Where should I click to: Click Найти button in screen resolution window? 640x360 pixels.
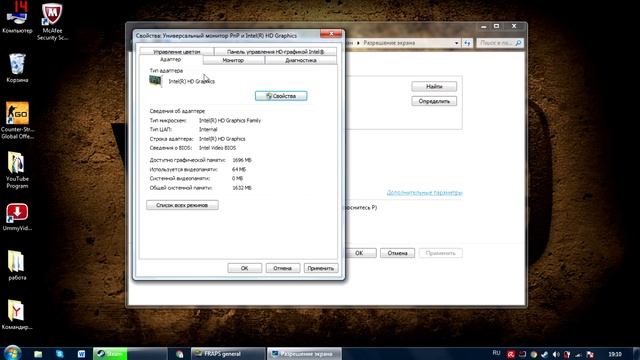(434, 87)
